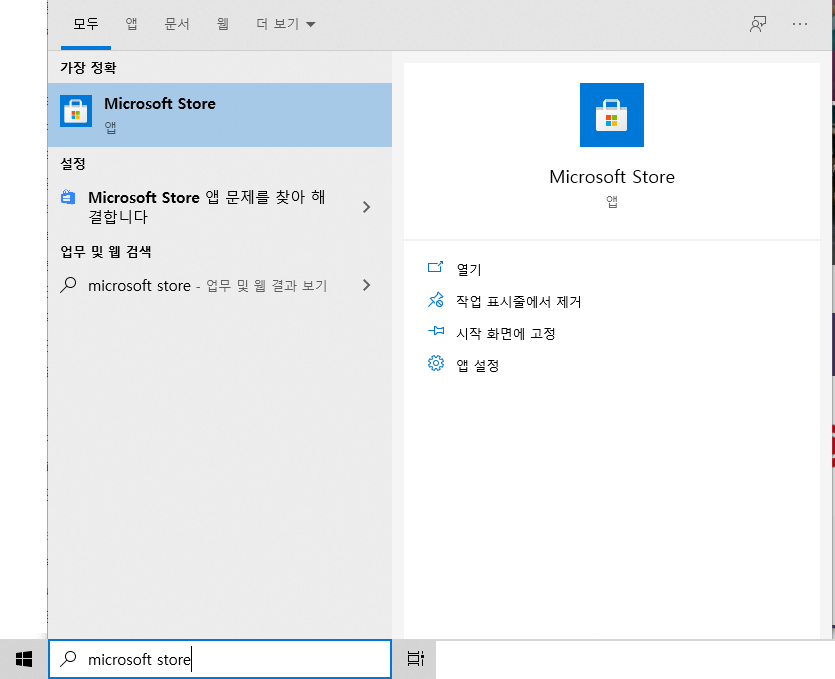
Task: Click the 설정 section header
Action: (x=73, y=163)
